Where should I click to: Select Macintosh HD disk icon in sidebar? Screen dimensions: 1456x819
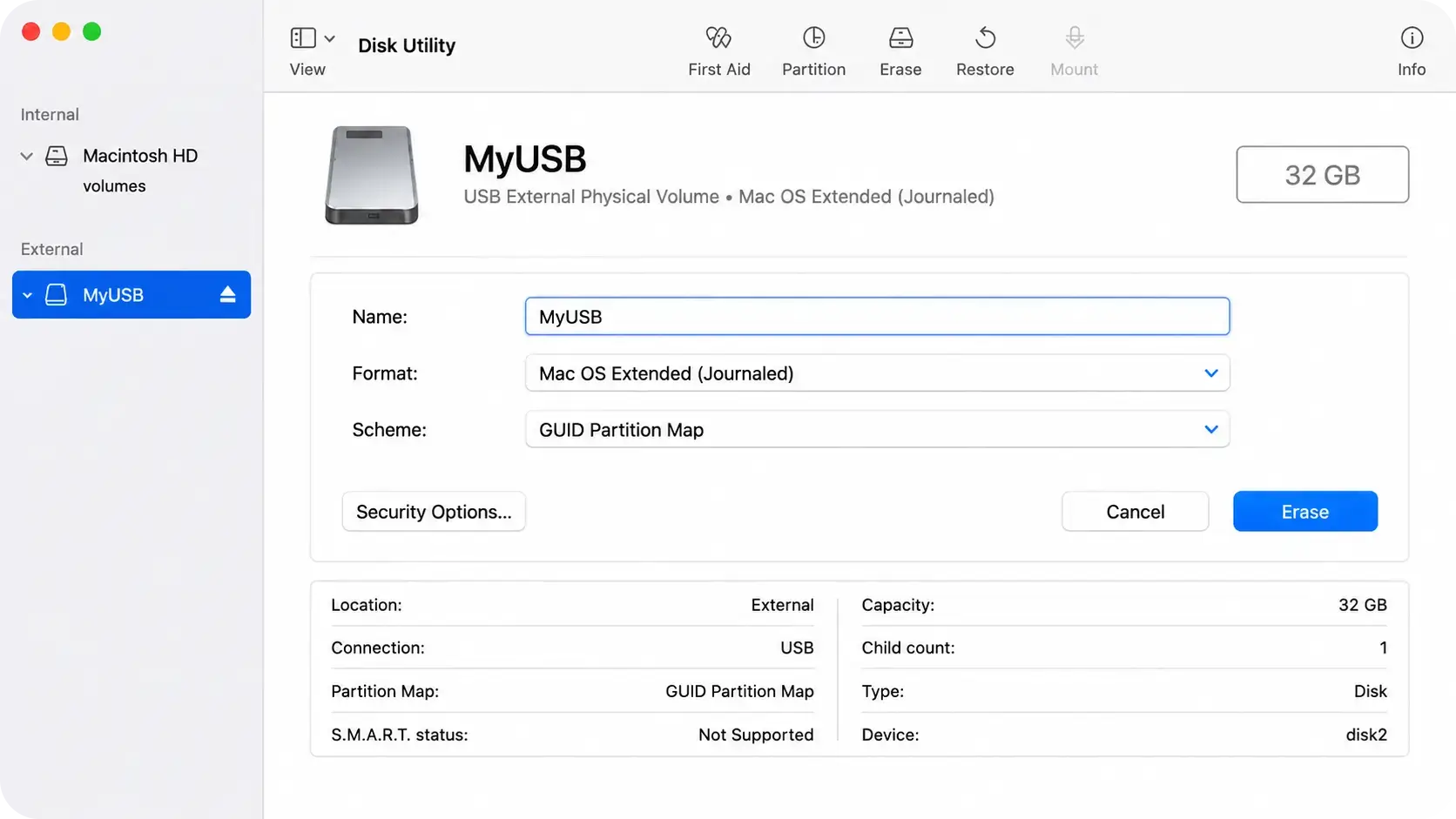pyautogui.click(x=57, y=156)
